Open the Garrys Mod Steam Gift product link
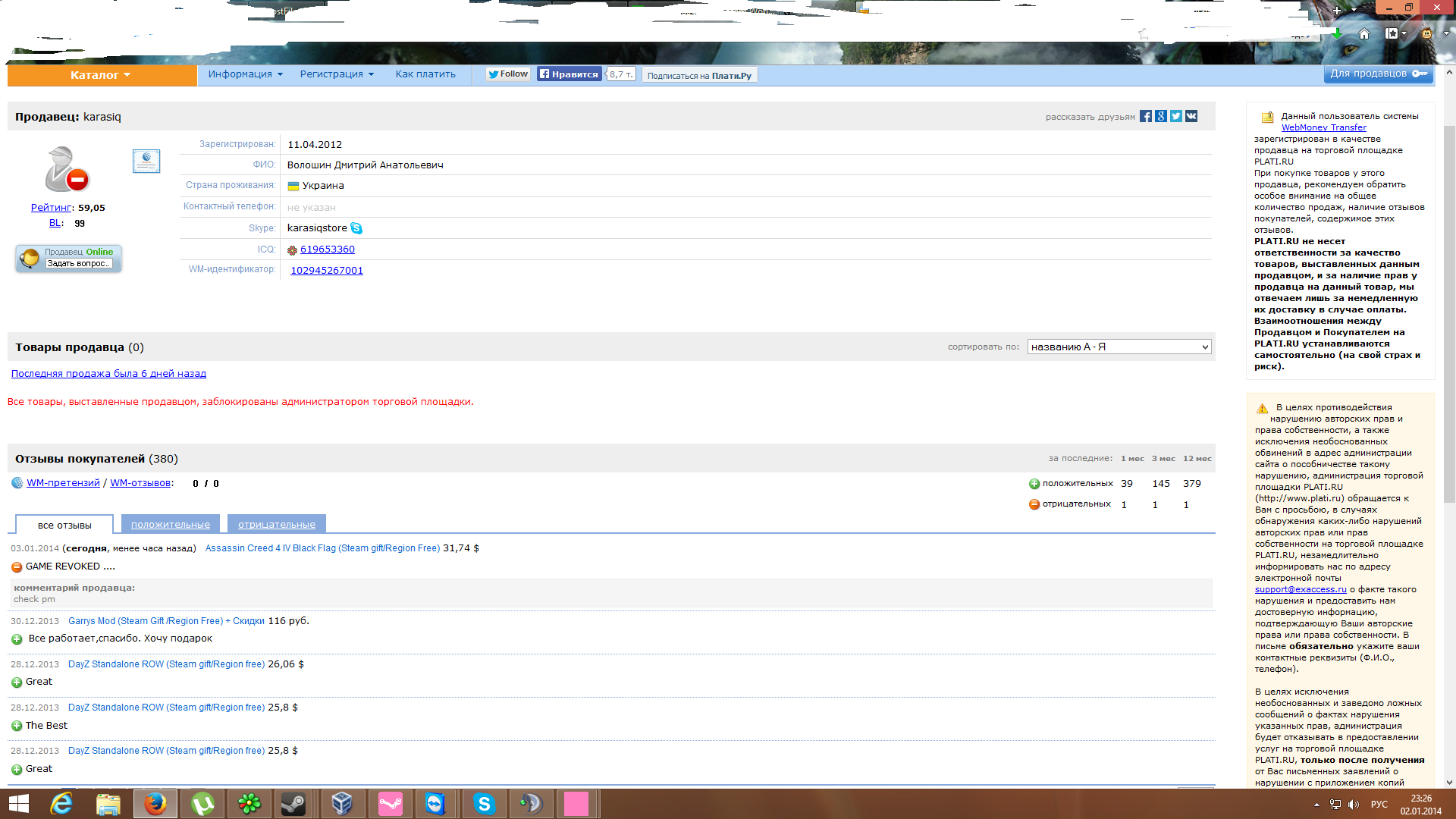The width and height of the screenshot is (1456, 819). [166, 621]
